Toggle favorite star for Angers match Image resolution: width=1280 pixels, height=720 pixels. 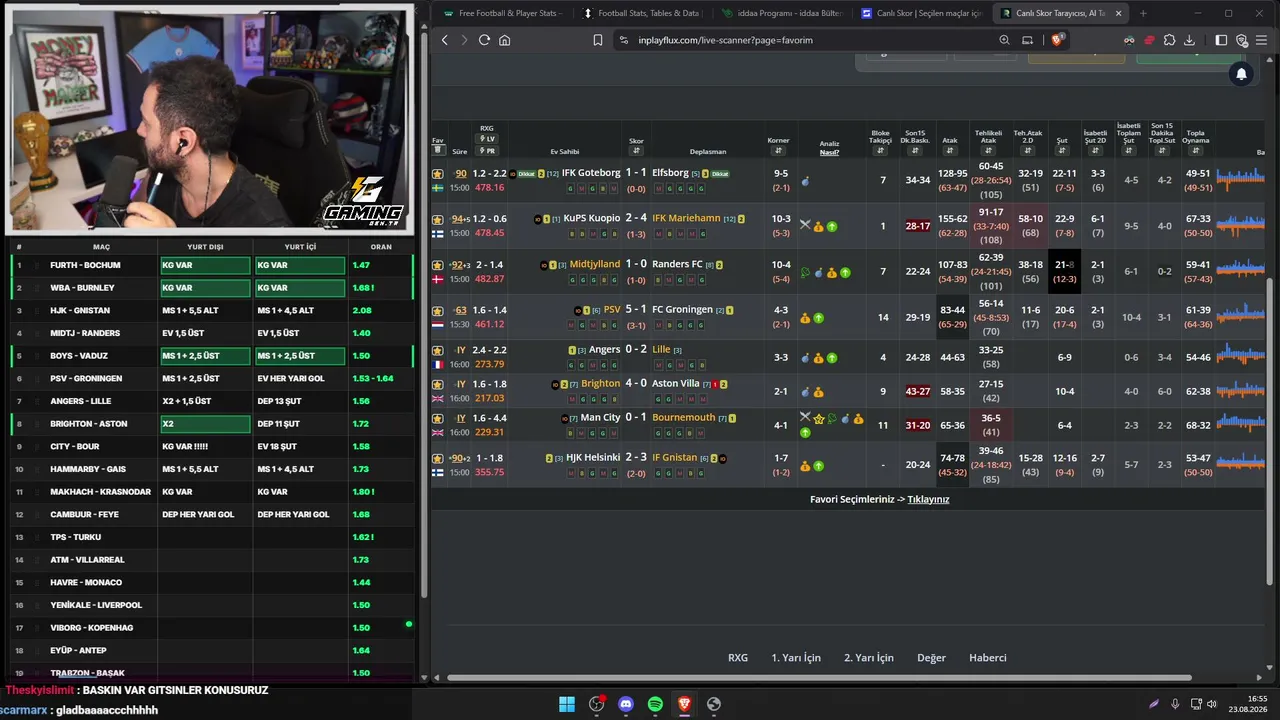pos(437,351)
